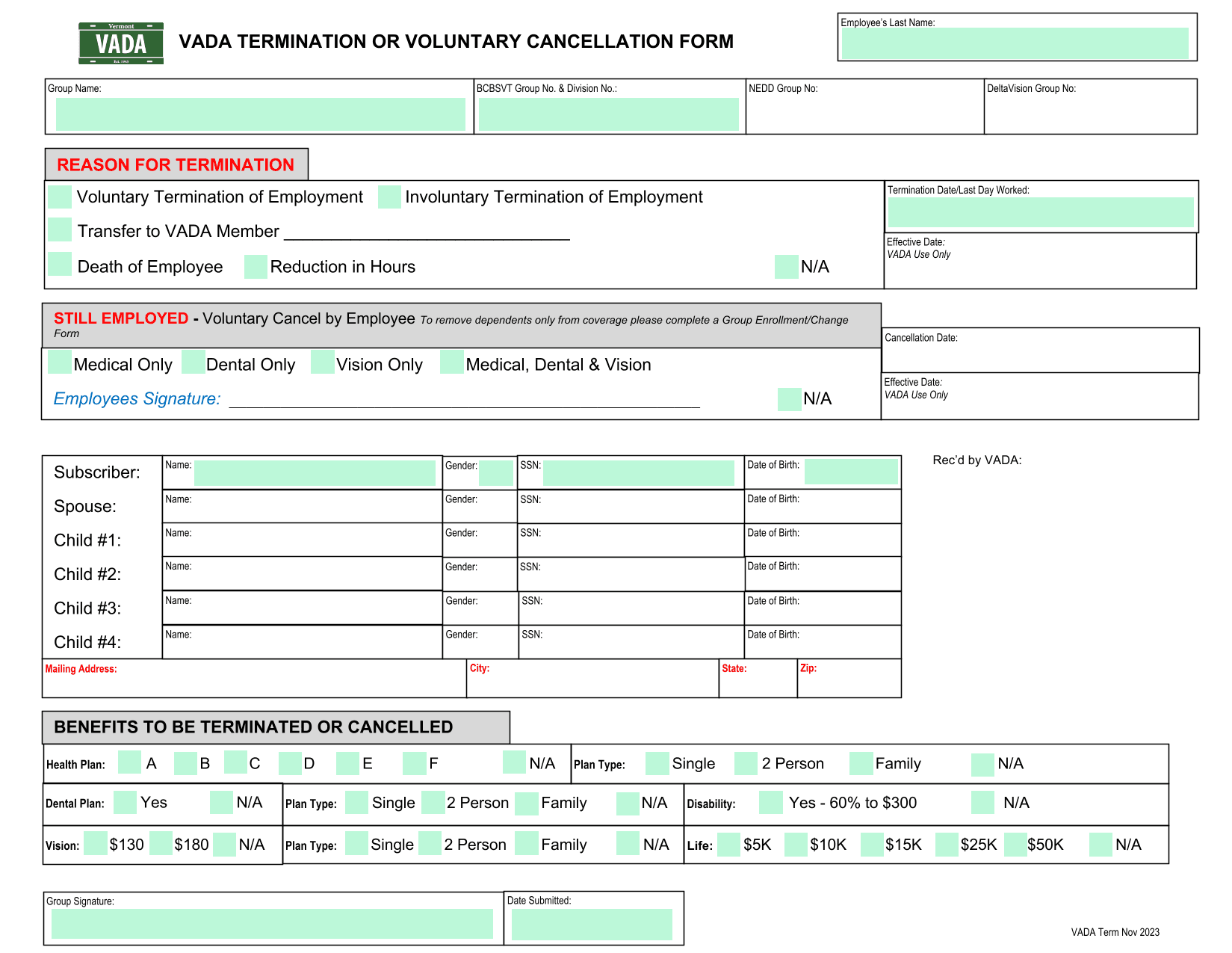
Task: Tick N/A for Dental Plan Type
Action: (628, 804)
